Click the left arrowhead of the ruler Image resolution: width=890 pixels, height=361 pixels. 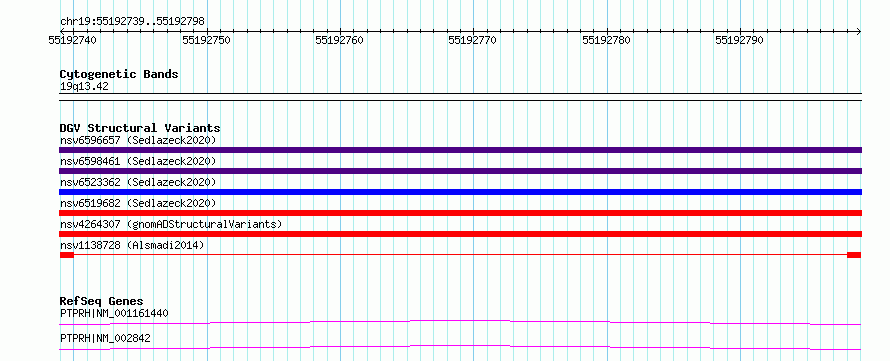coord(62,31)
